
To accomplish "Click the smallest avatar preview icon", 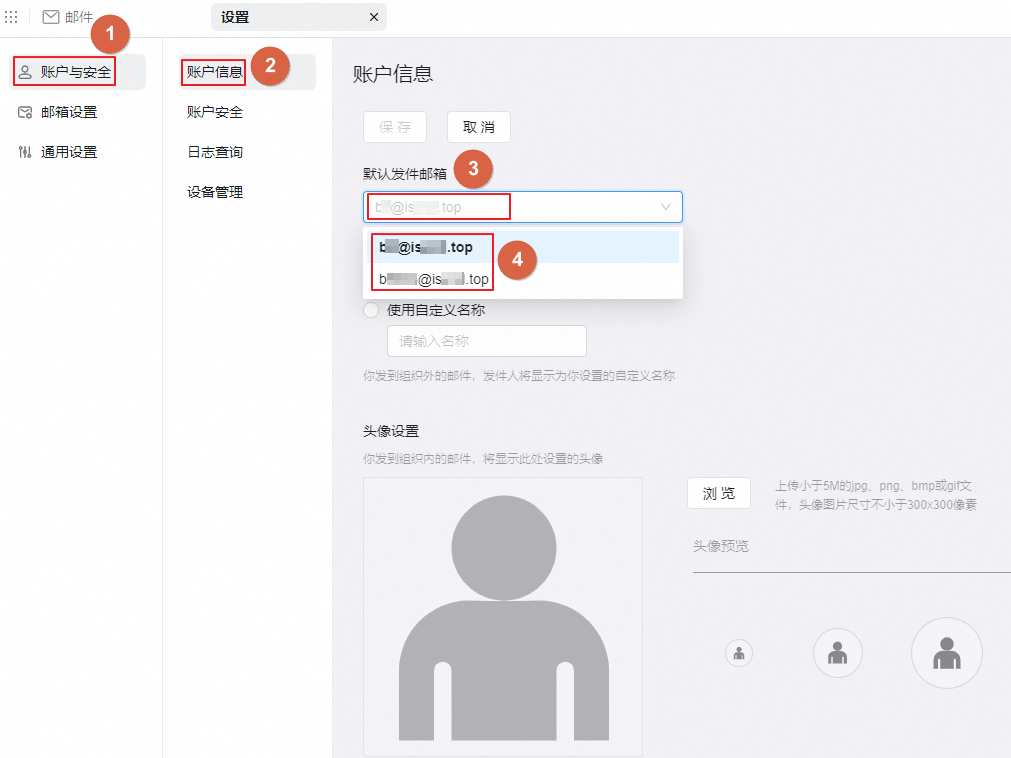I will [738, 652].
